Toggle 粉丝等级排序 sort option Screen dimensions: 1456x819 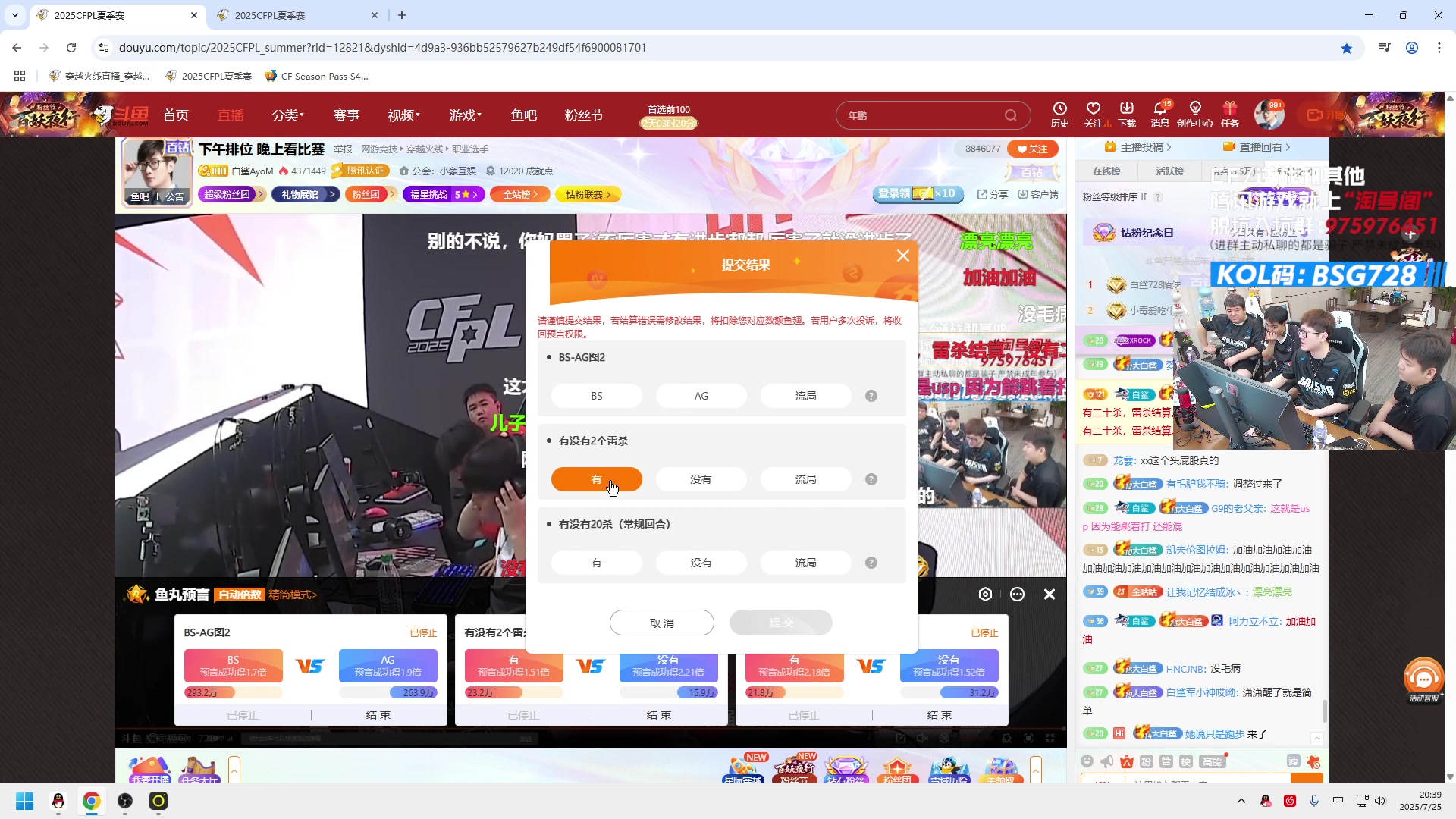[x=1115, y=196]
